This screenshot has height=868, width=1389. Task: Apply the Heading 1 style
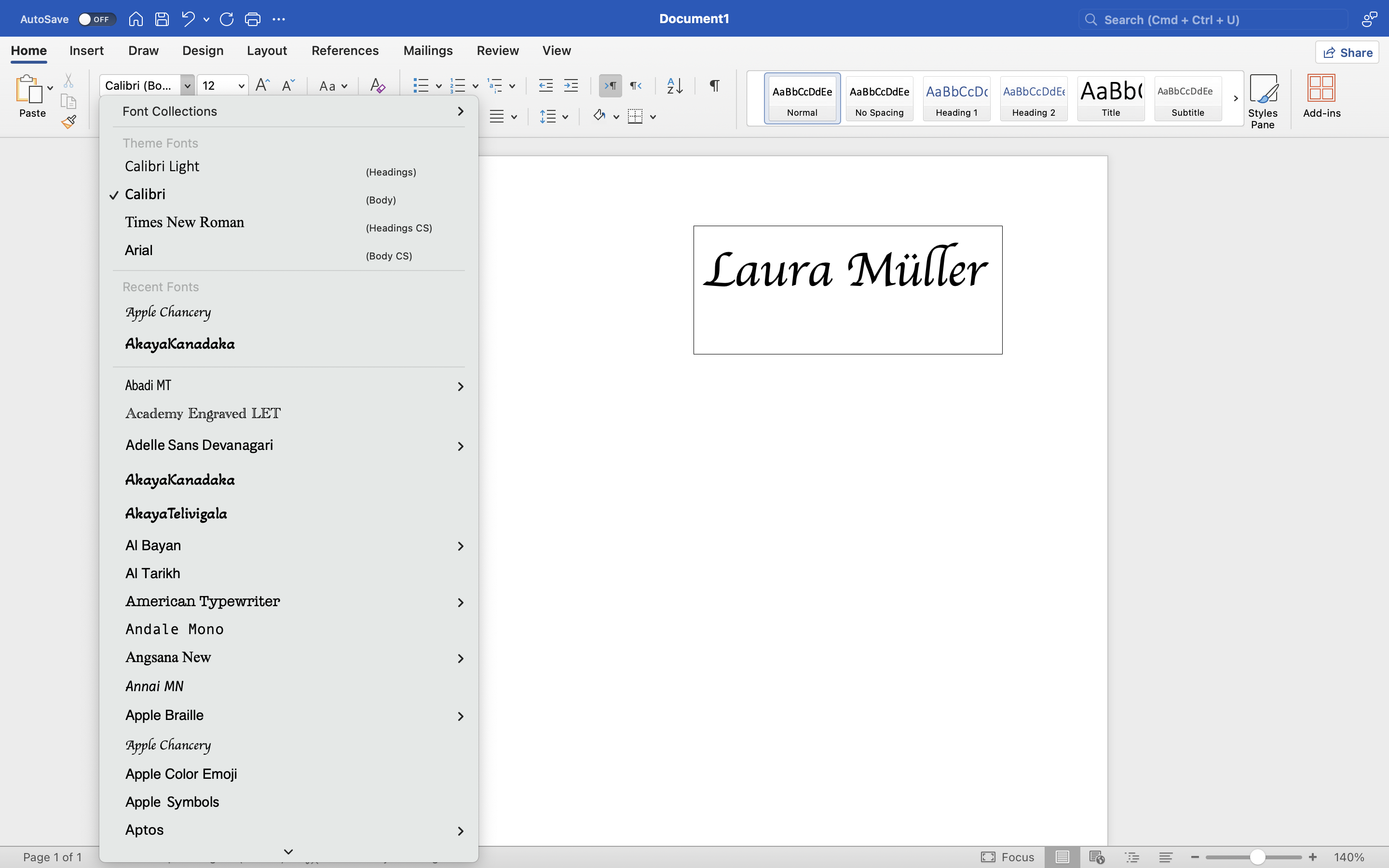click(x=956, y=98)
